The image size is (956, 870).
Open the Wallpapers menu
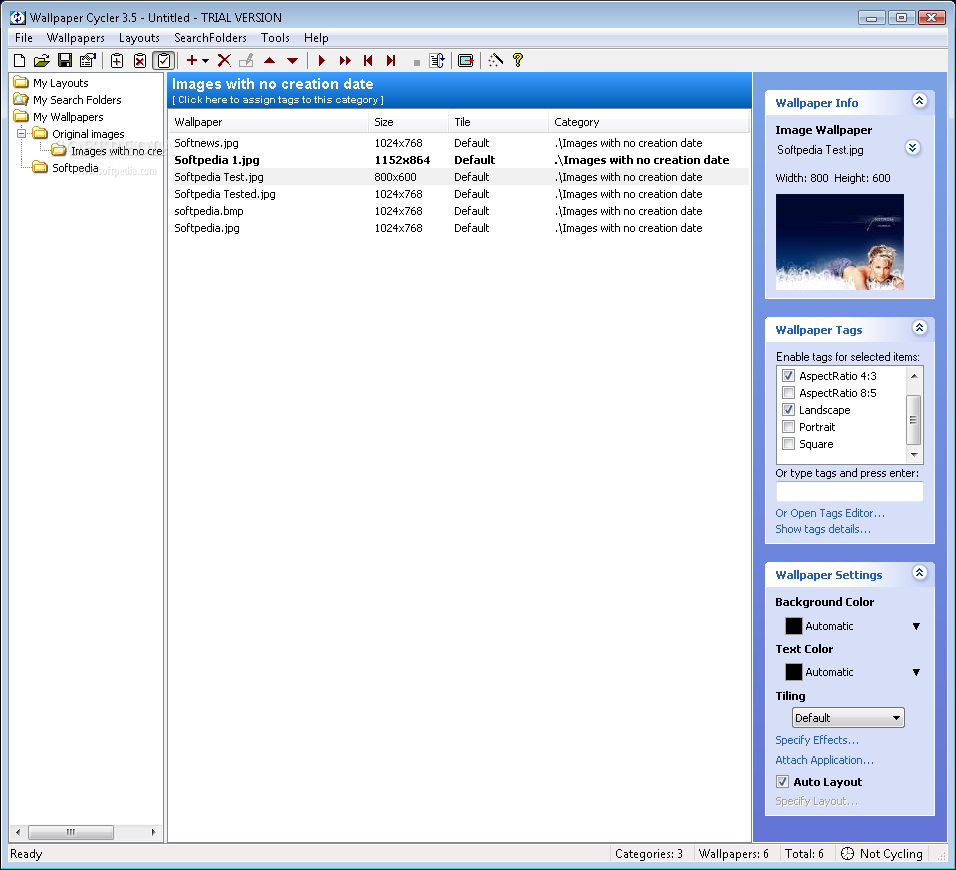point(76,38)
